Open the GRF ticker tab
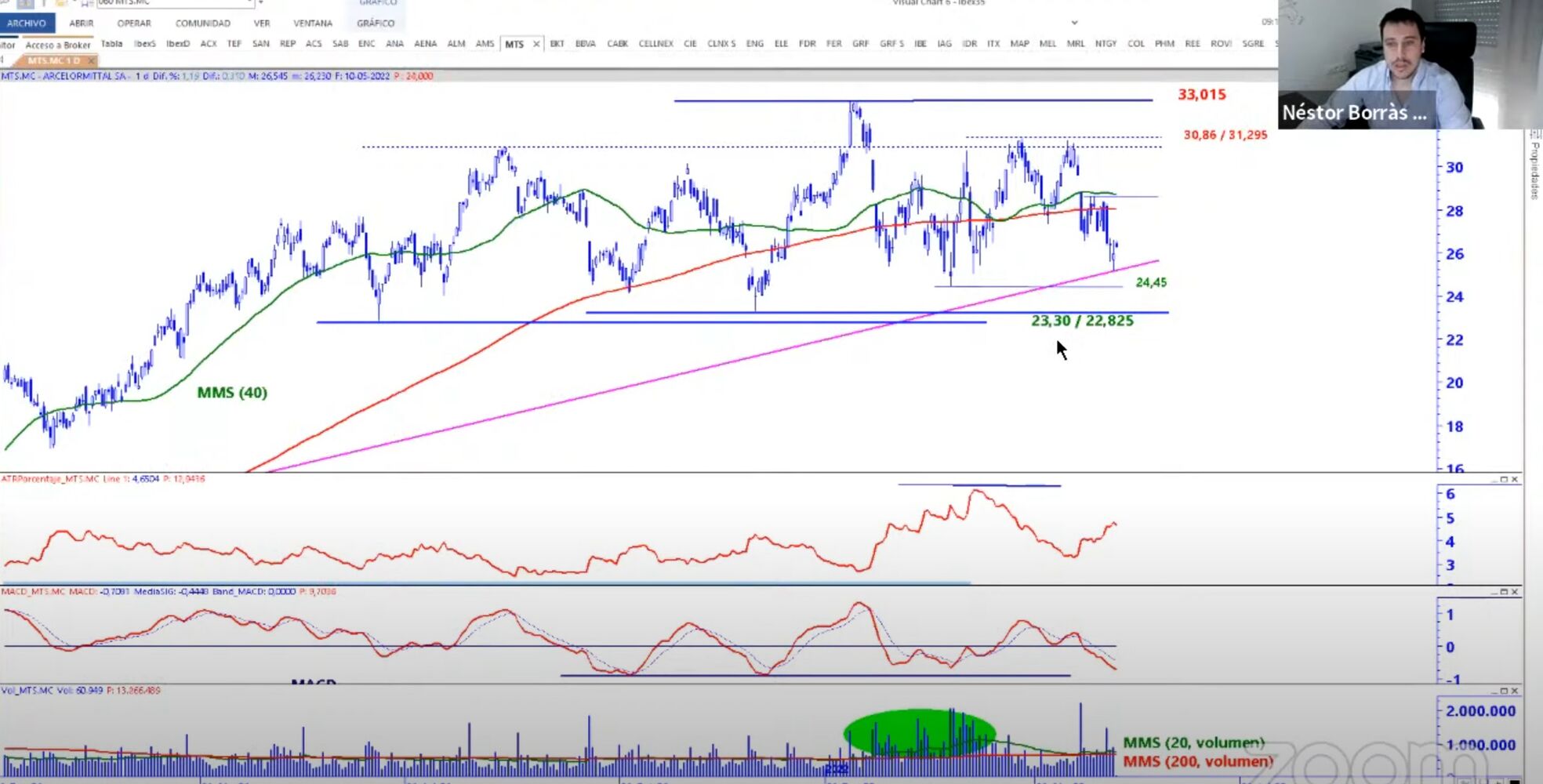Image resolution: width=1543 pixels, height=784 pixels. pyautogui.click(x=861, y=44)
